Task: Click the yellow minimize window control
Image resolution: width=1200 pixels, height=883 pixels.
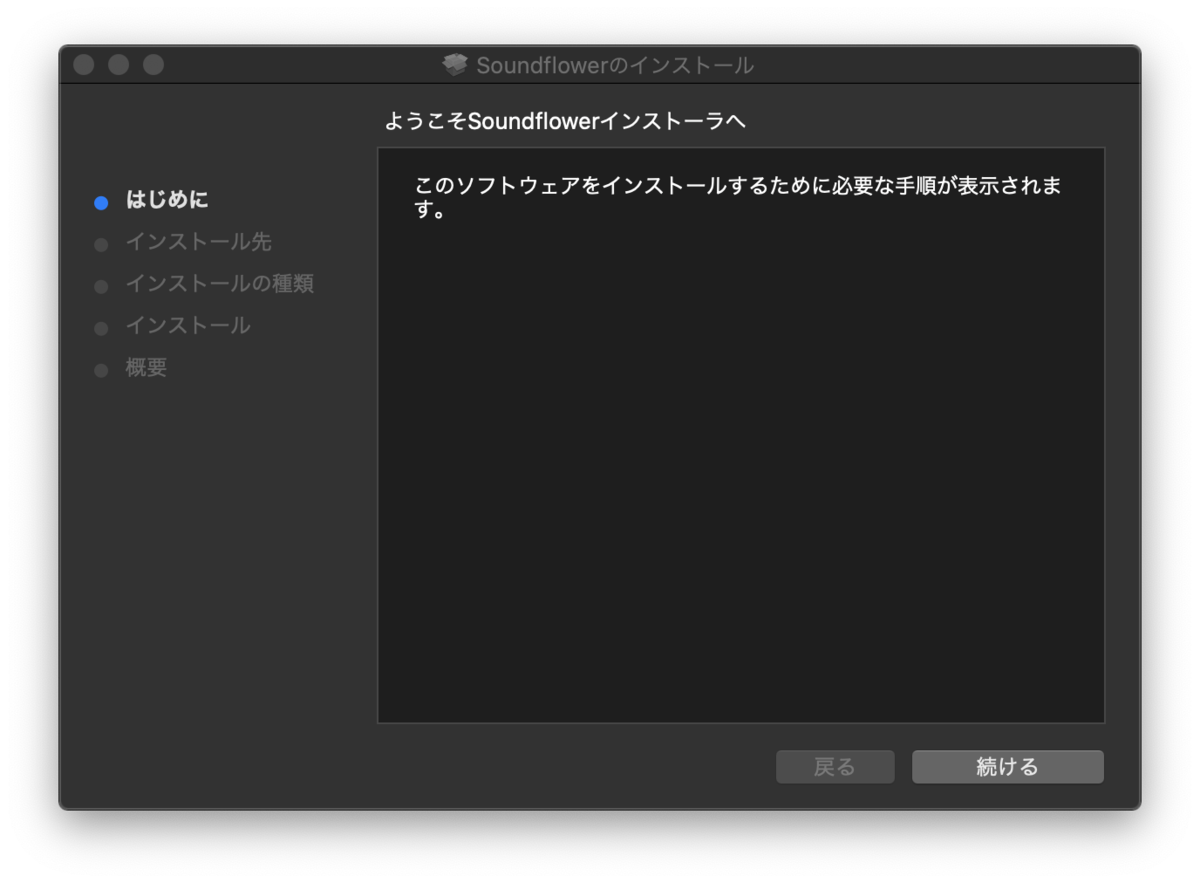Action: click(119, 63)
